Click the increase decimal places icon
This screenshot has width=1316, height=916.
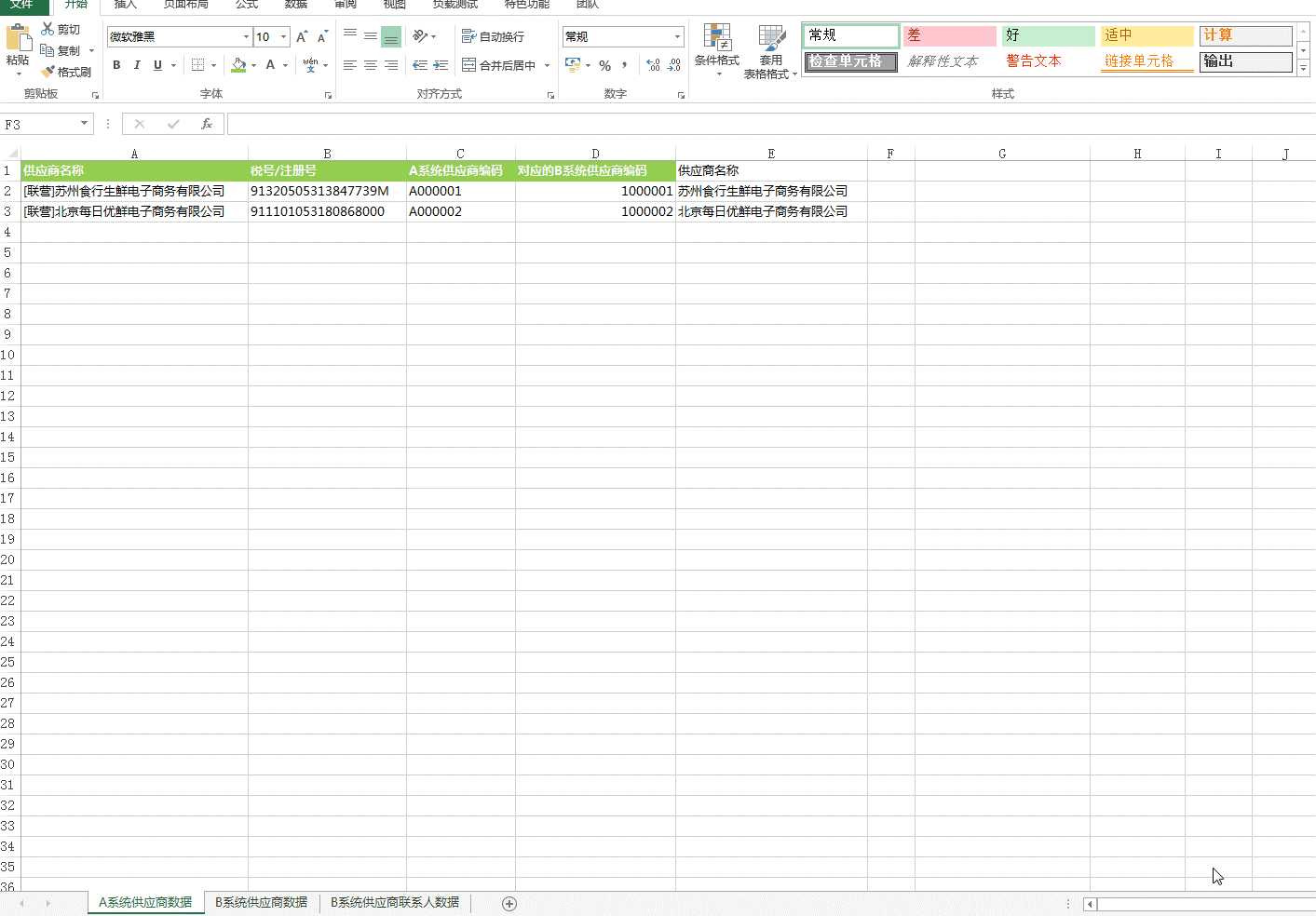pyautogui.click(x=653, y=65)
